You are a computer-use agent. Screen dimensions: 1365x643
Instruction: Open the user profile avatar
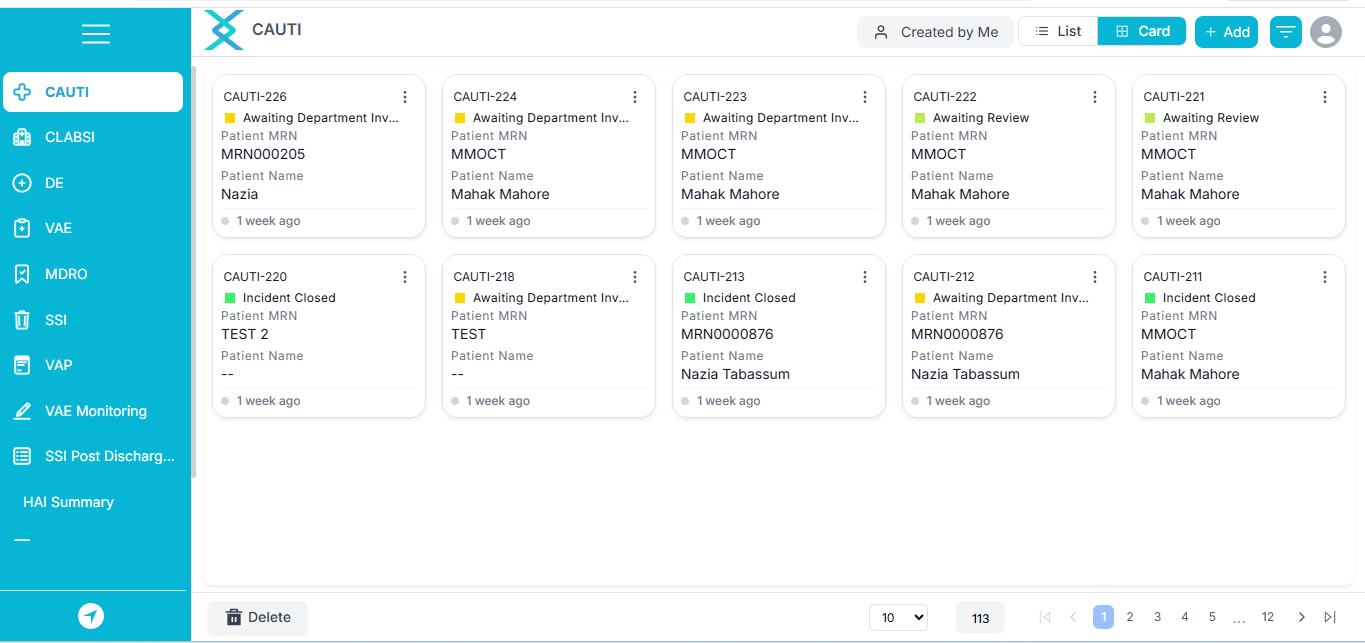point(1325,32)
